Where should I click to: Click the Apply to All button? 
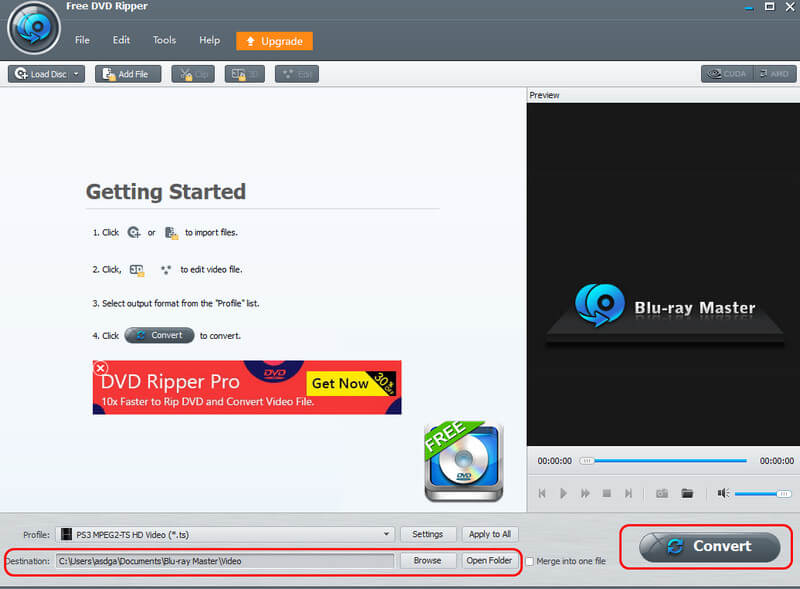coord(490,534)
